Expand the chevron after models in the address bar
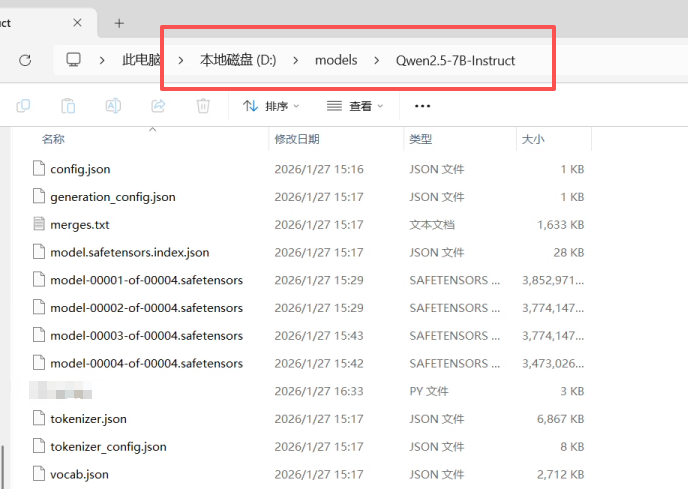 pyautogui.click(x=376, y=60)
